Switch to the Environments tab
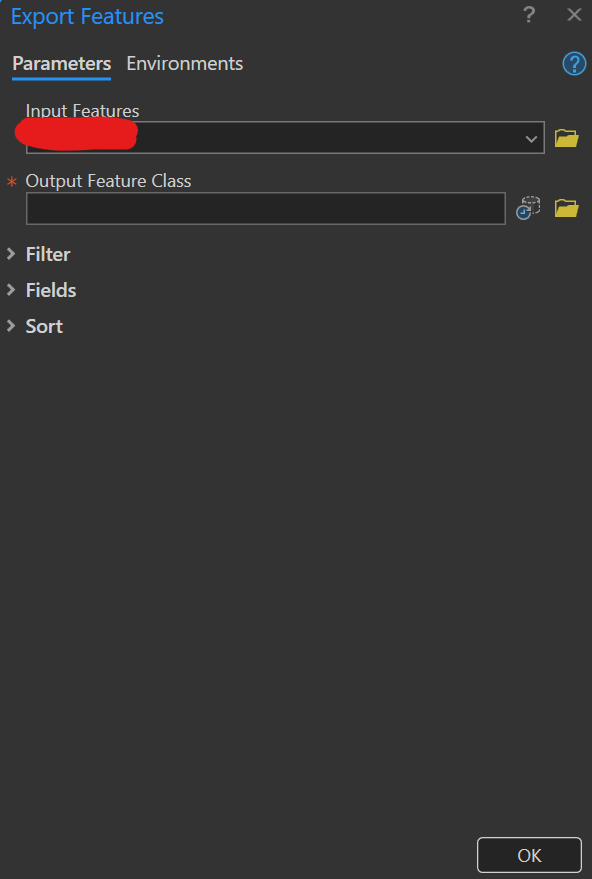Viewport: 592px width, 879px height. click(184, 63)
